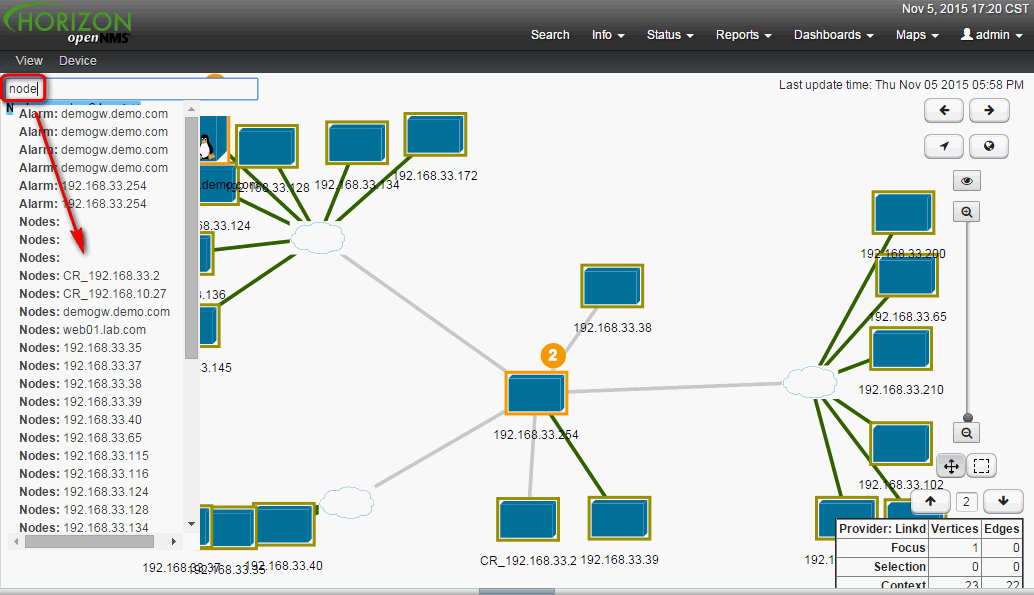This screenshot has height=595, width=1034.
Task: Open the Status dropdown menu
Action: 670,35
